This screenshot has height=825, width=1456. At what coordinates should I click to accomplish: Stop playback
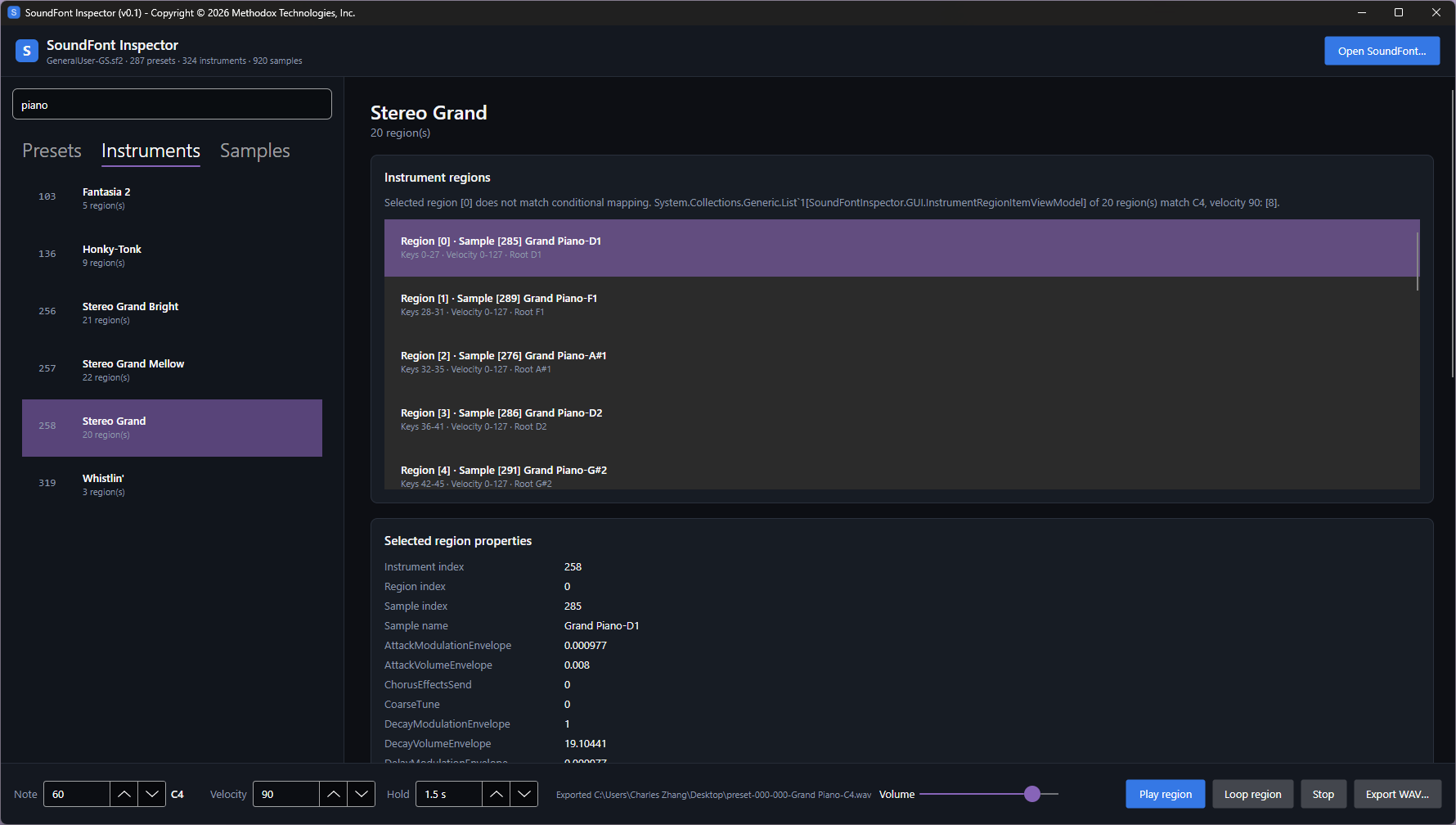(1323, 794)
